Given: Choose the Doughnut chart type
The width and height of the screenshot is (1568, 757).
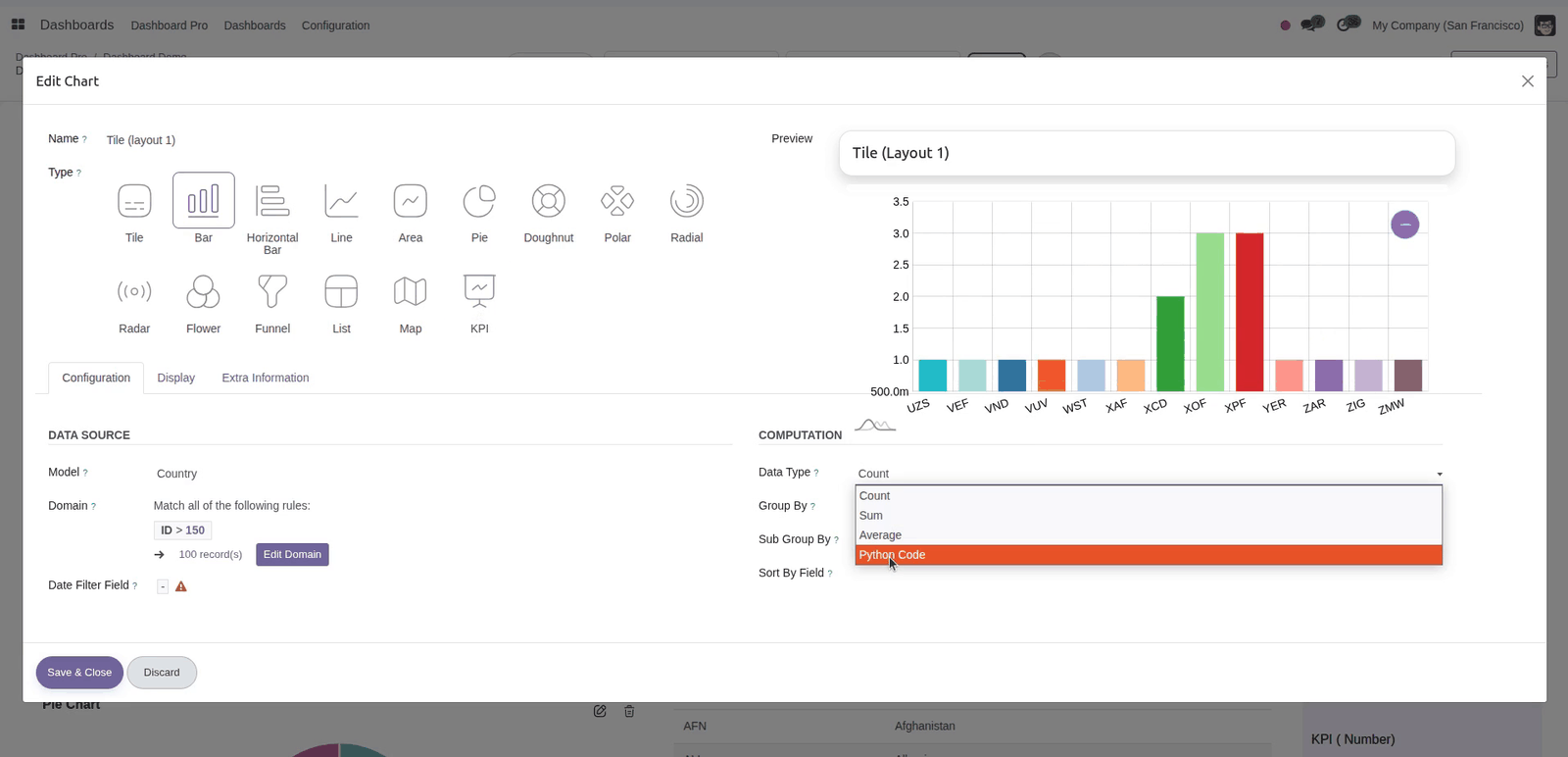Looking at the screenshot, I should (x=549, y=201).
